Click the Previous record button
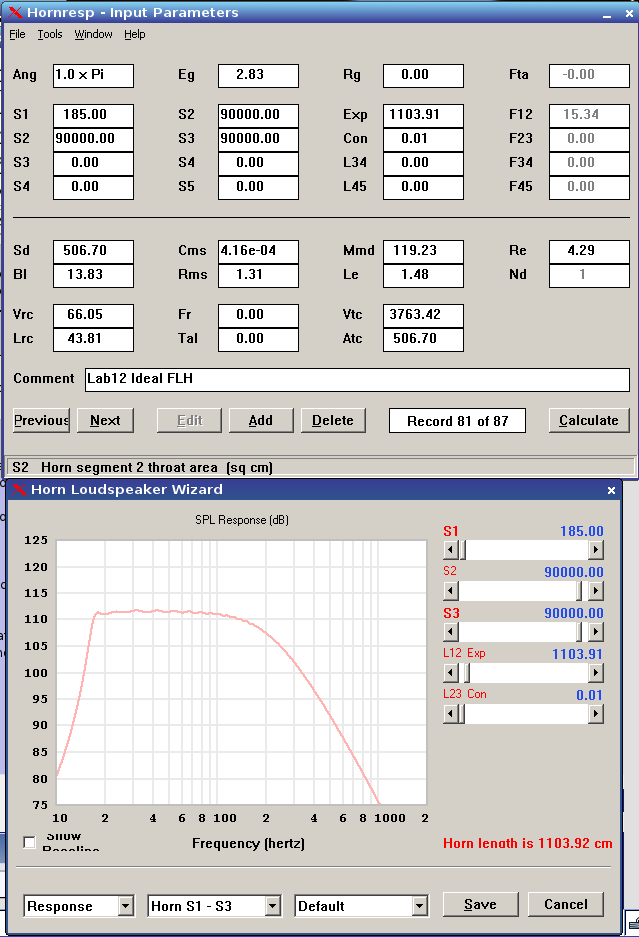Image resolution: width=639 pixels, height=937 pixels. point(41,420)
